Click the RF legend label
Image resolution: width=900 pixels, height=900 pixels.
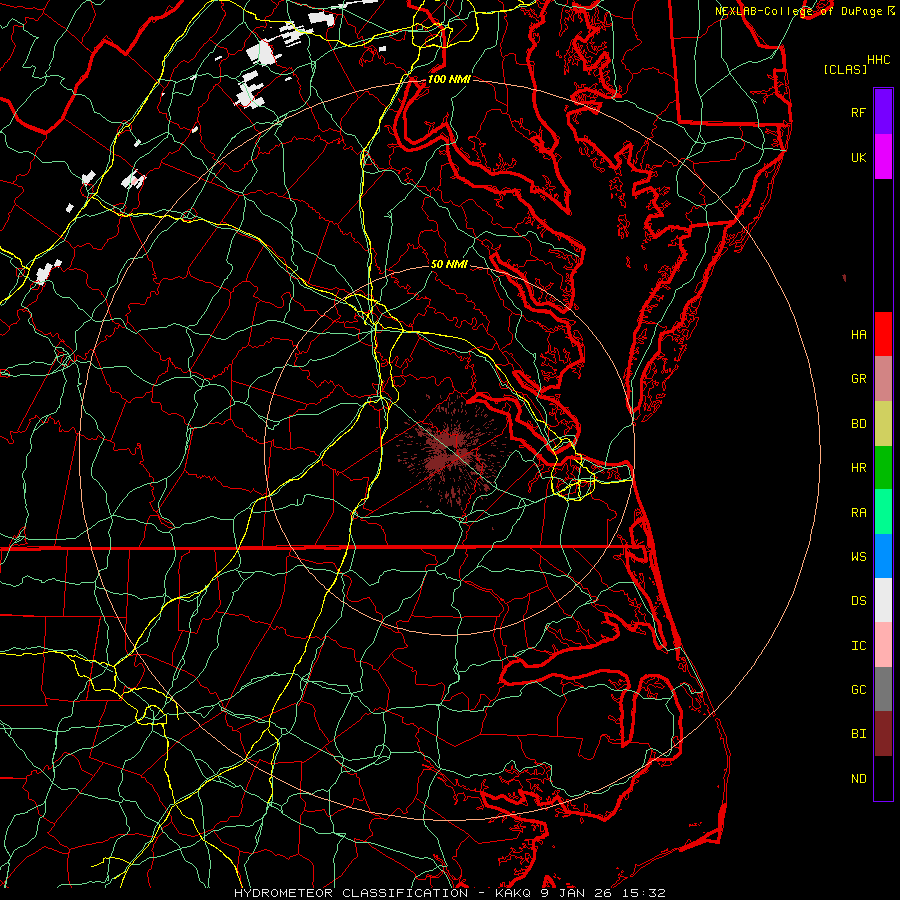858,112
